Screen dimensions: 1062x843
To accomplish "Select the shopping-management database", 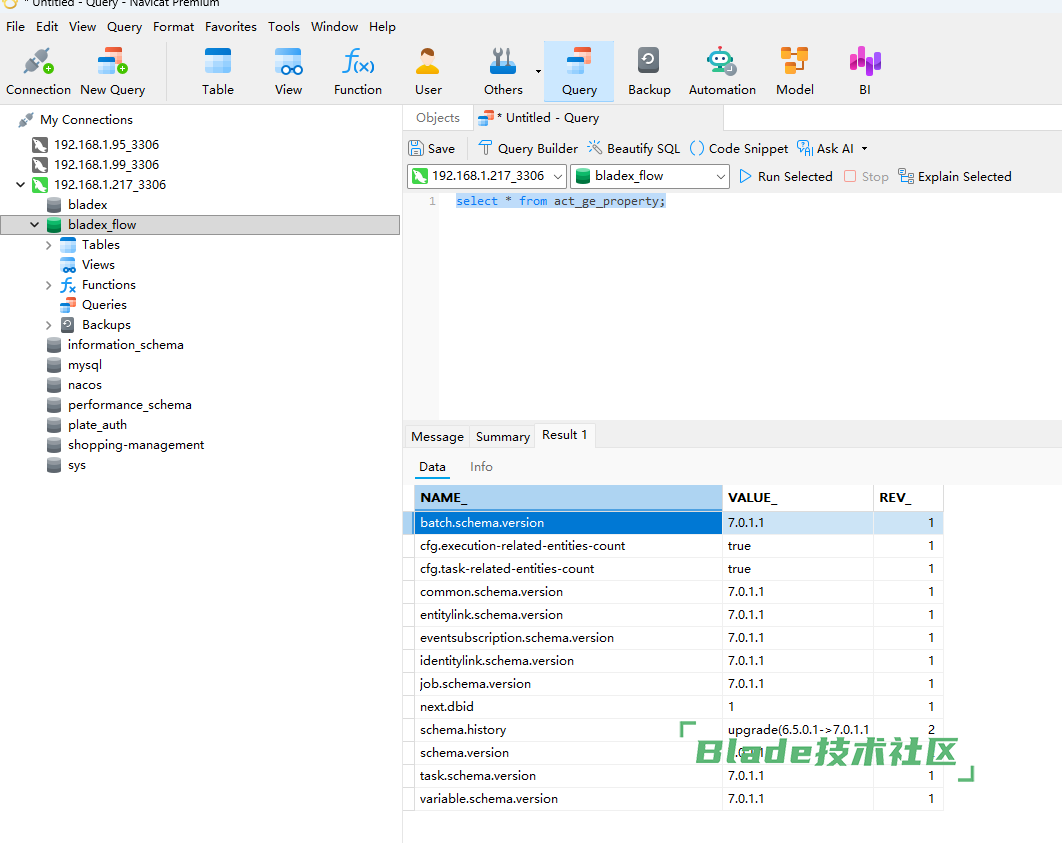I will [x=125, y=445].
